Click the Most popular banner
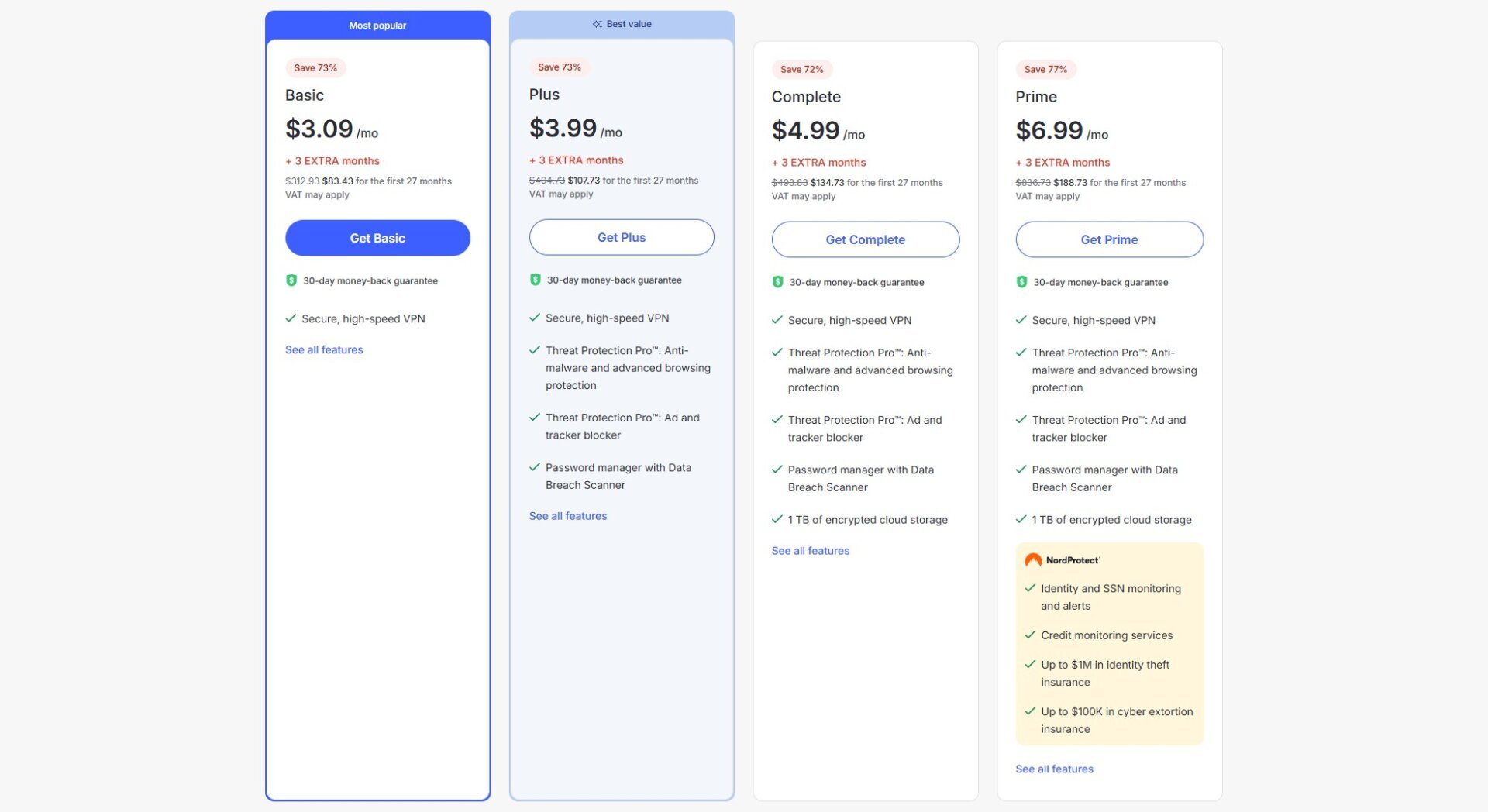The width and height of the screenshot is (1488, 812). [377, 26]
